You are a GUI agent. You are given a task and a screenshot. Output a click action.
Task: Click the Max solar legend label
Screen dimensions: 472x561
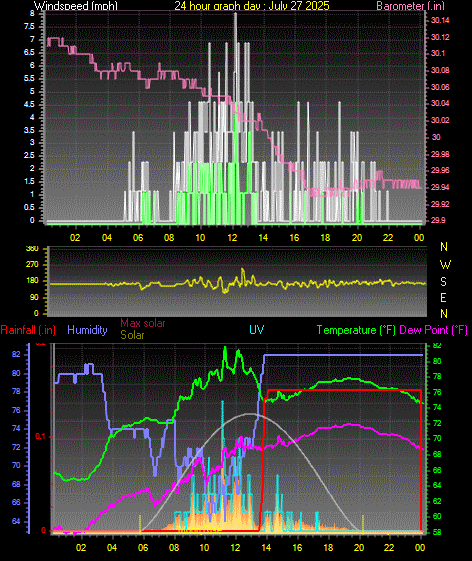143,323
